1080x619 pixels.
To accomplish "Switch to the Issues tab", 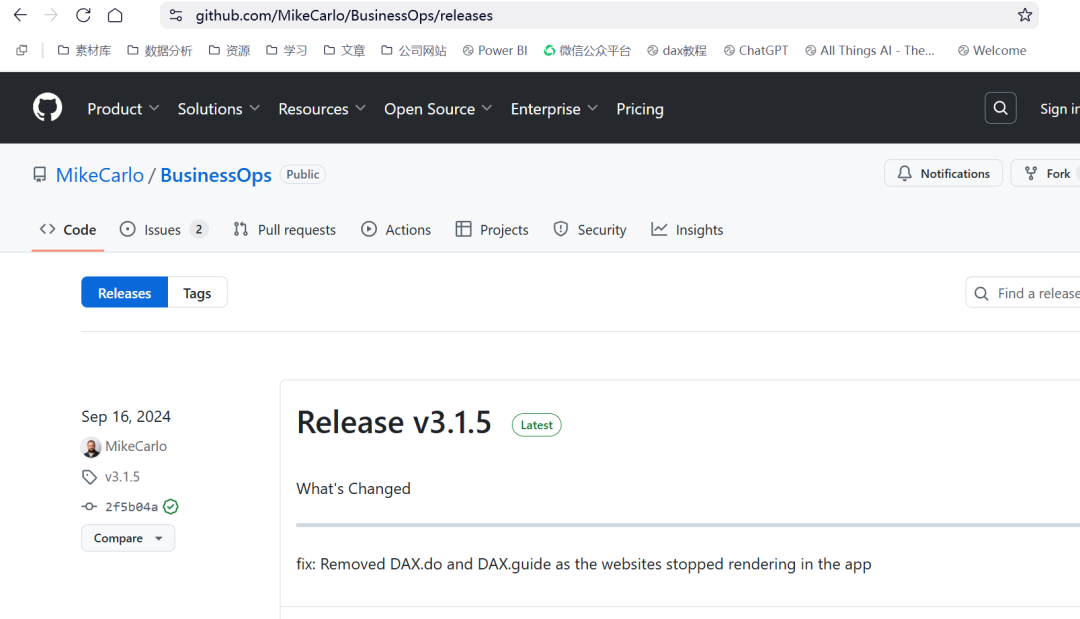I will tap(163, 230).
